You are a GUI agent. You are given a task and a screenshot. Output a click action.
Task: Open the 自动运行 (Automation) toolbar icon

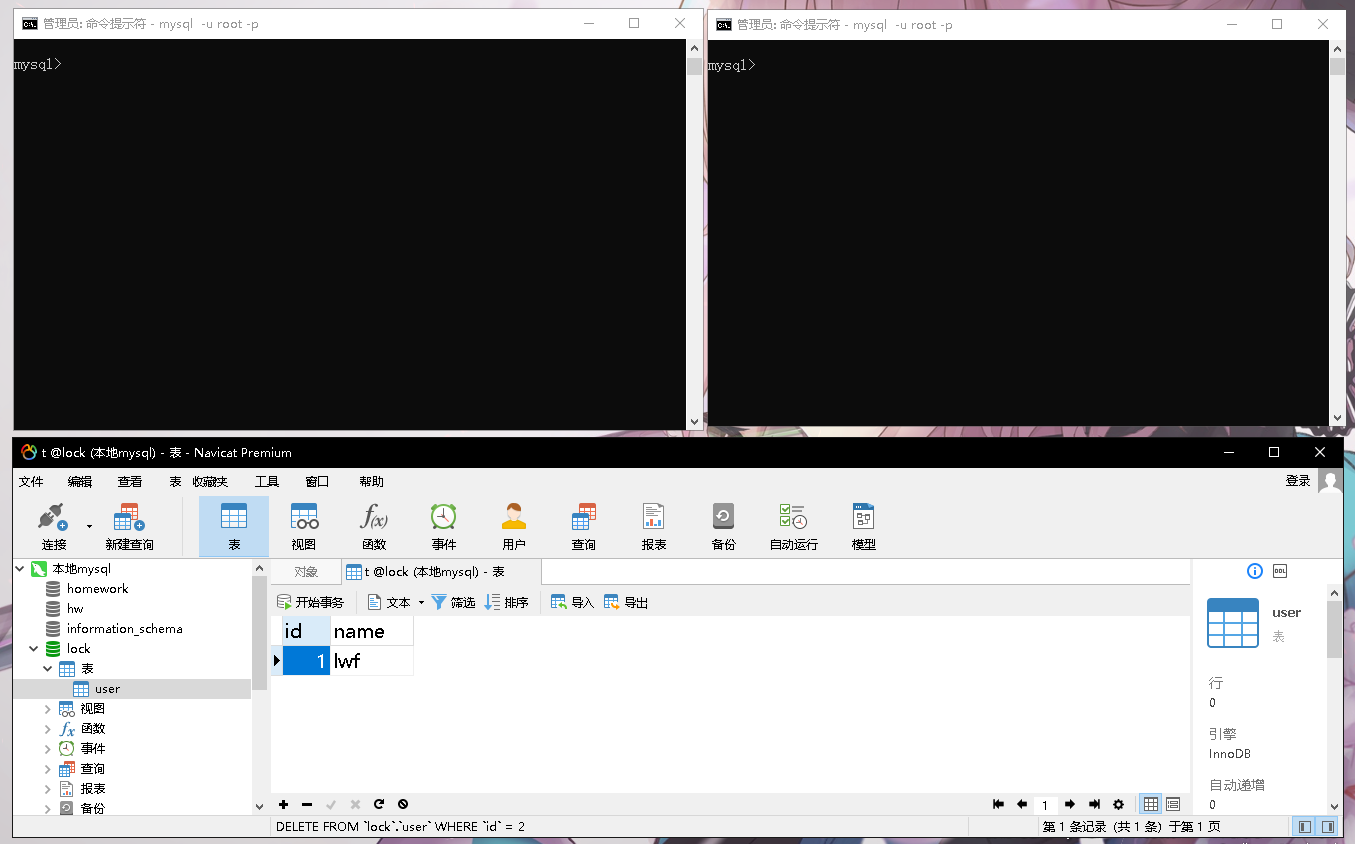(x=793, y=526)
